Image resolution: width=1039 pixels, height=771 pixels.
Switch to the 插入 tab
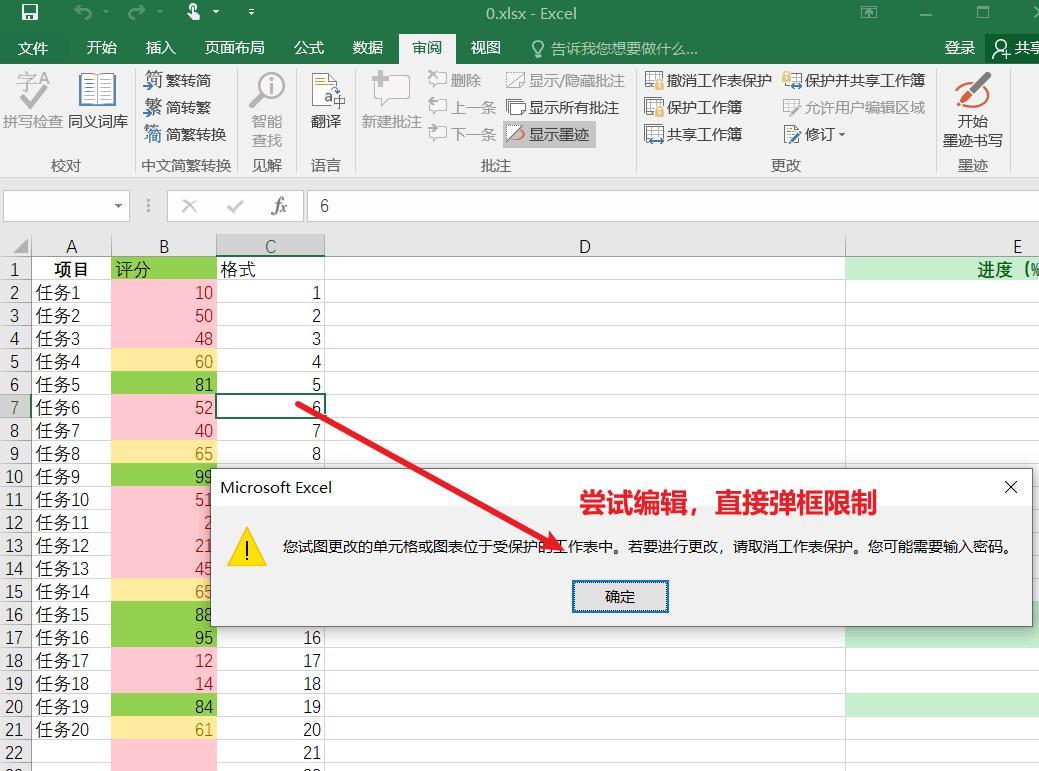pyautogui.click(x=160, y=48)
